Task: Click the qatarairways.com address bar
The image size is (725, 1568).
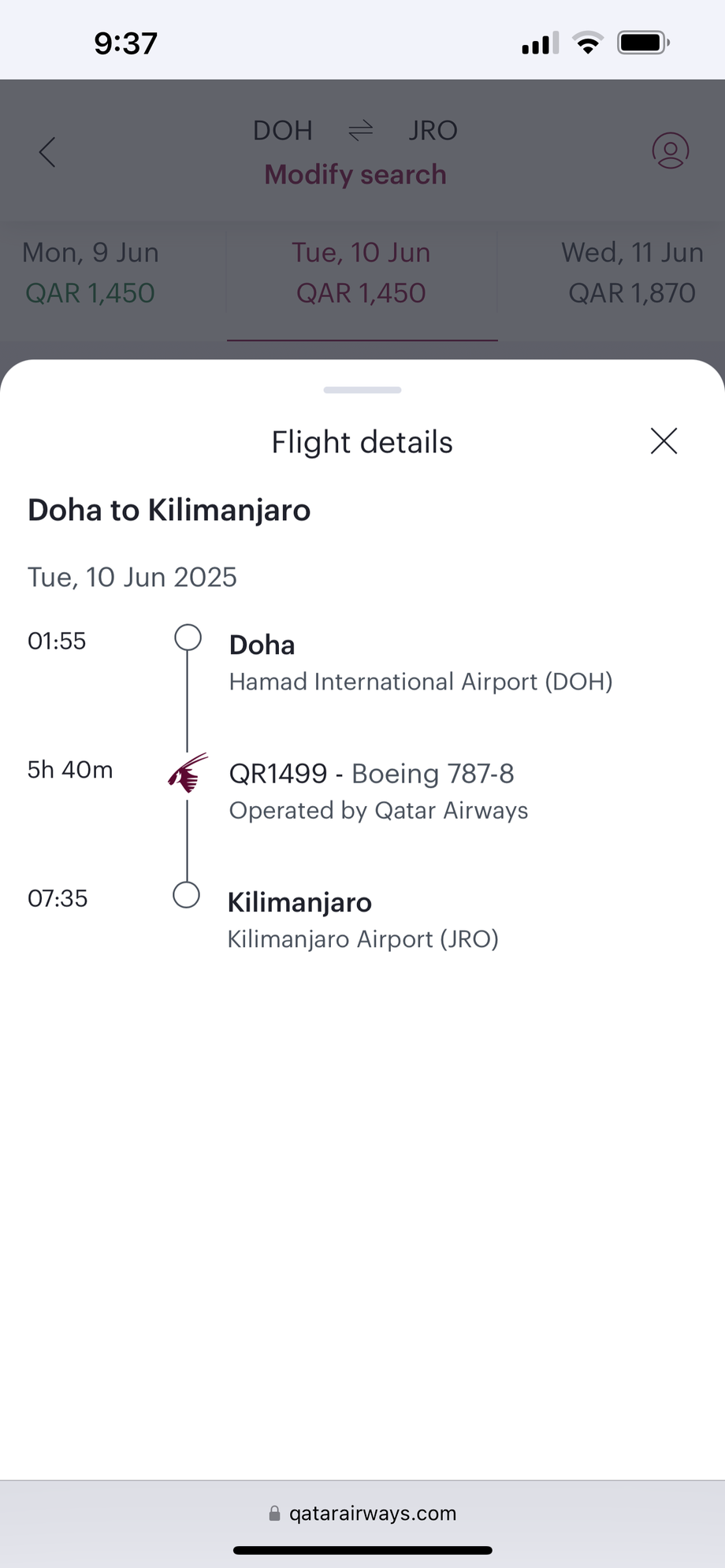Action: (372, 1514)
